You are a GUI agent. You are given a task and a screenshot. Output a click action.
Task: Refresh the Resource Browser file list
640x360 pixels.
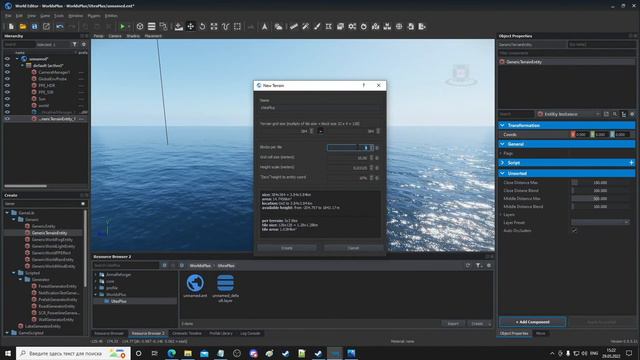tap(468, 265)
